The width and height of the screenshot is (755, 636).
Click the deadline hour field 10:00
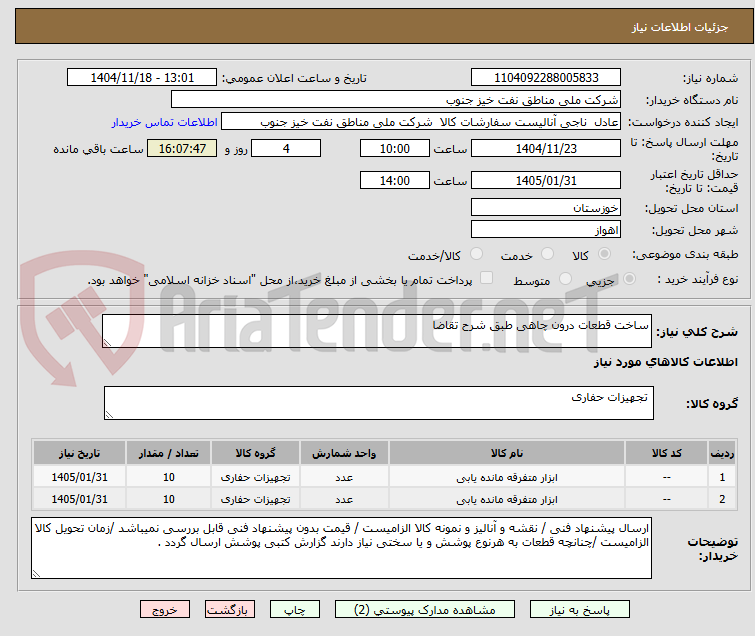point(395,148)
